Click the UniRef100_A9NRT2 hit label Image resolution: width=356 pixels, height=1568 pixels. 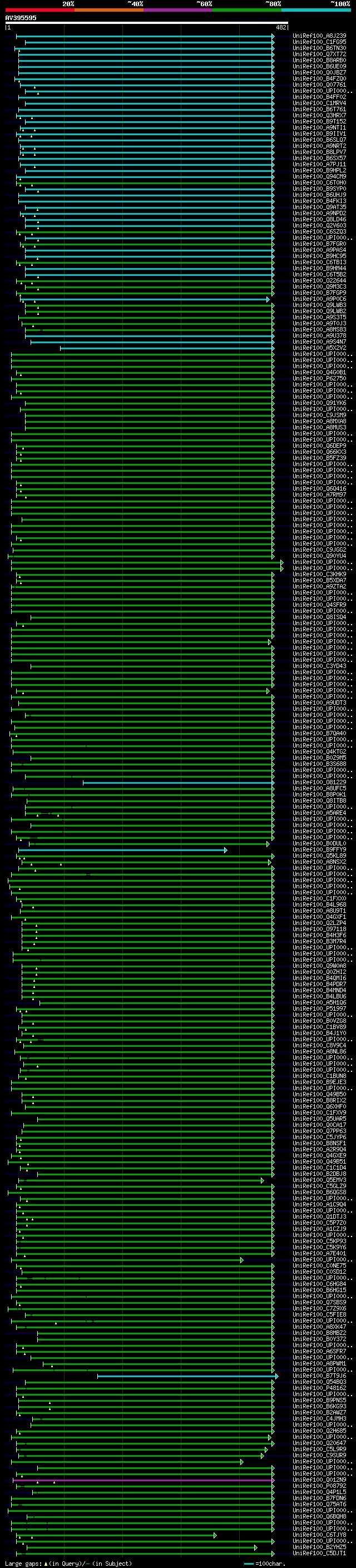pos(319,146)
